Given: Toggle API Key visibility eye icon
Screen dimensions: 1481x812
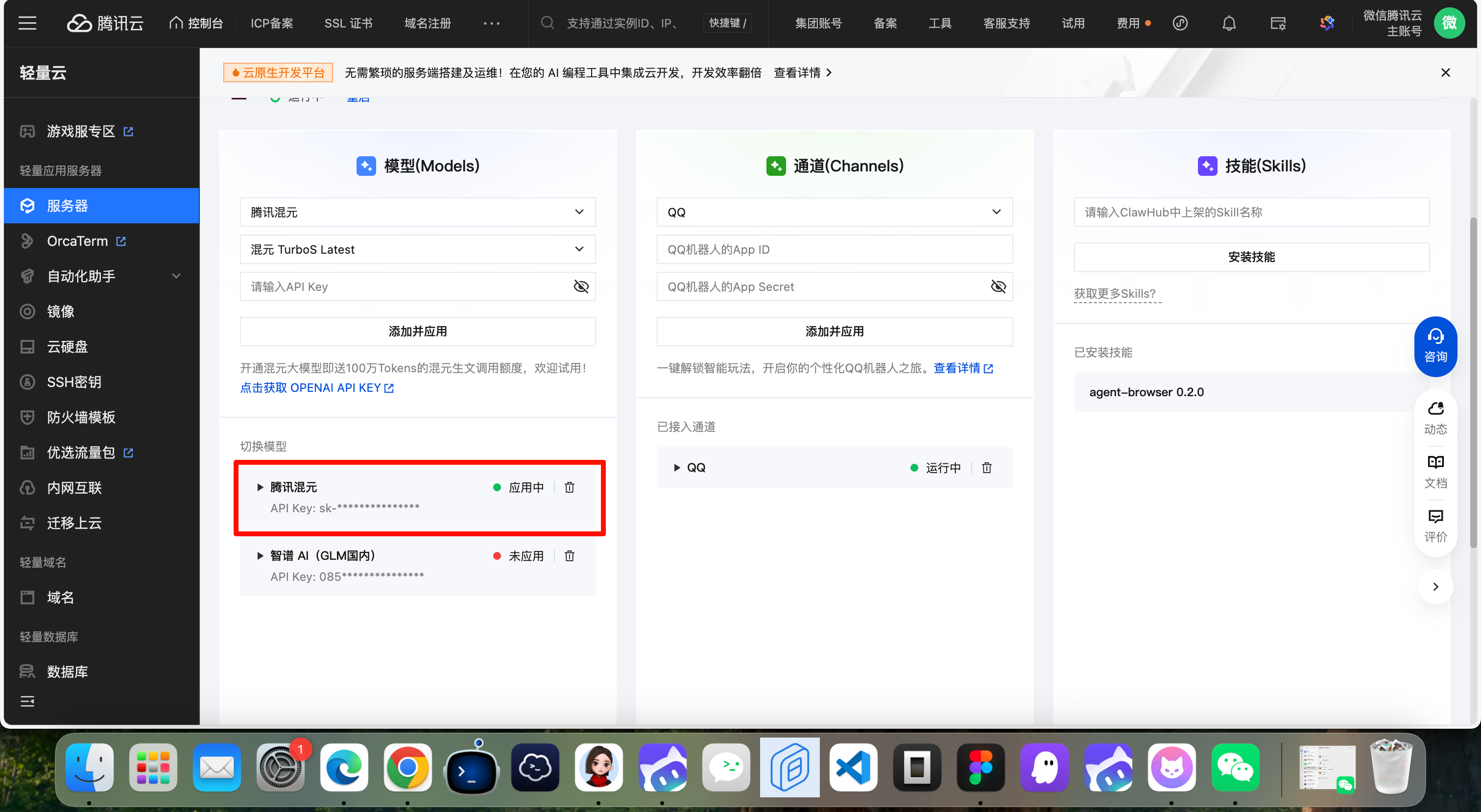Looking at the screenshot, I should (581, 287).
